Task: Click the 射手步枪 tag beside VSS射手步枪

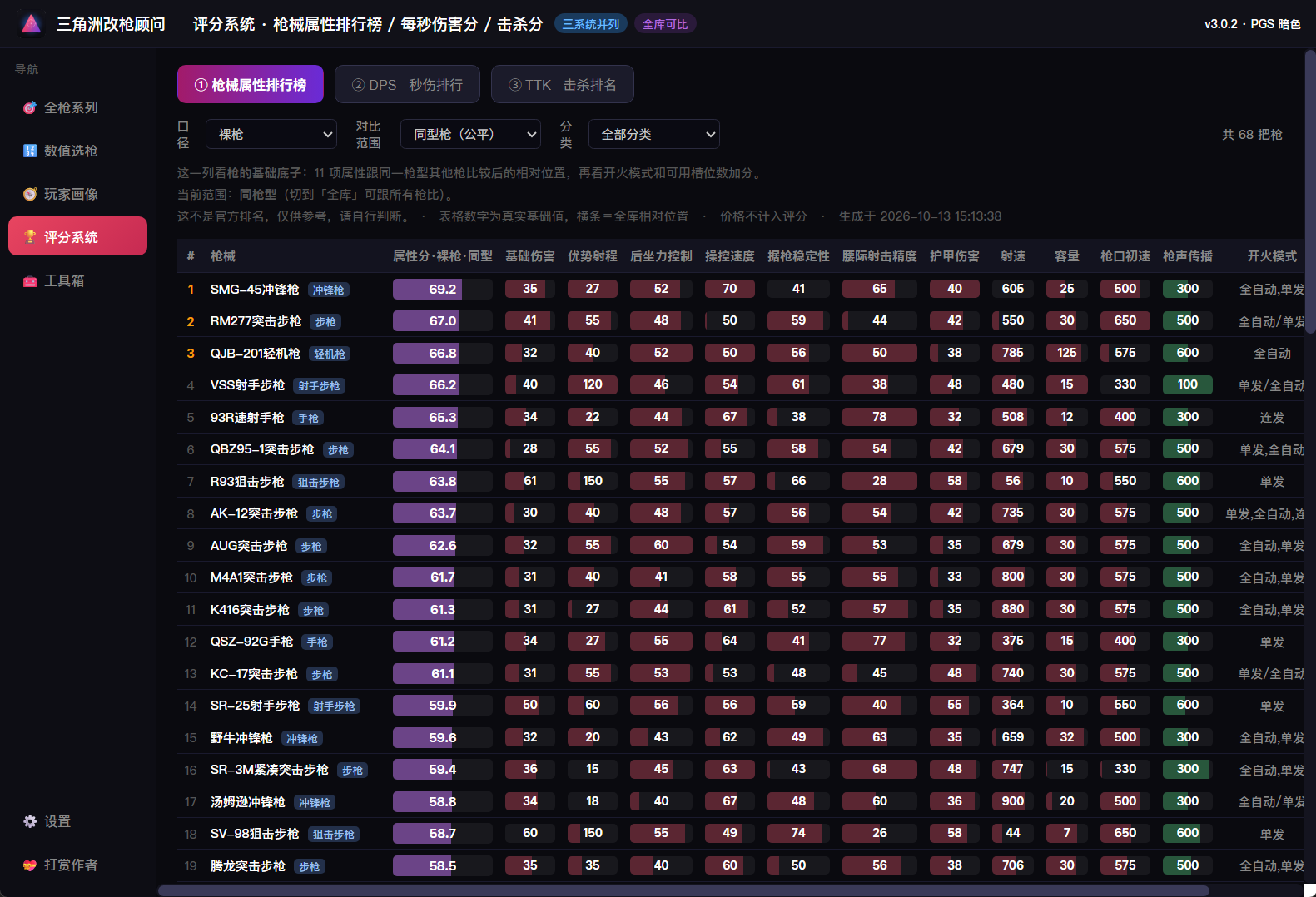Action: [319, 386]
